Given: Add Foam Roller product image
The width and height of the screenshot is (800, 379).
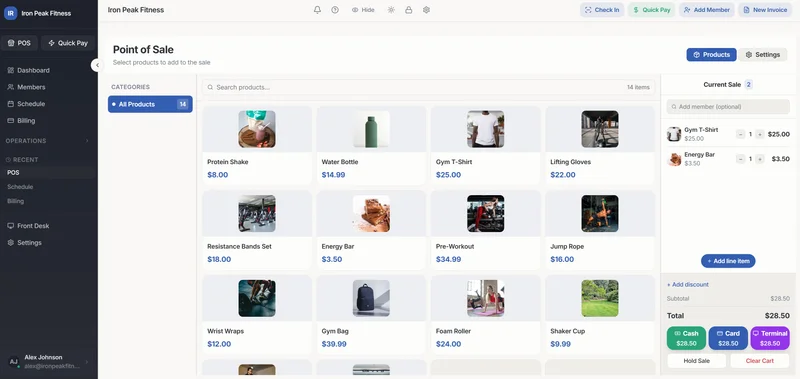Looking at the screenshot, I should 485,298.
